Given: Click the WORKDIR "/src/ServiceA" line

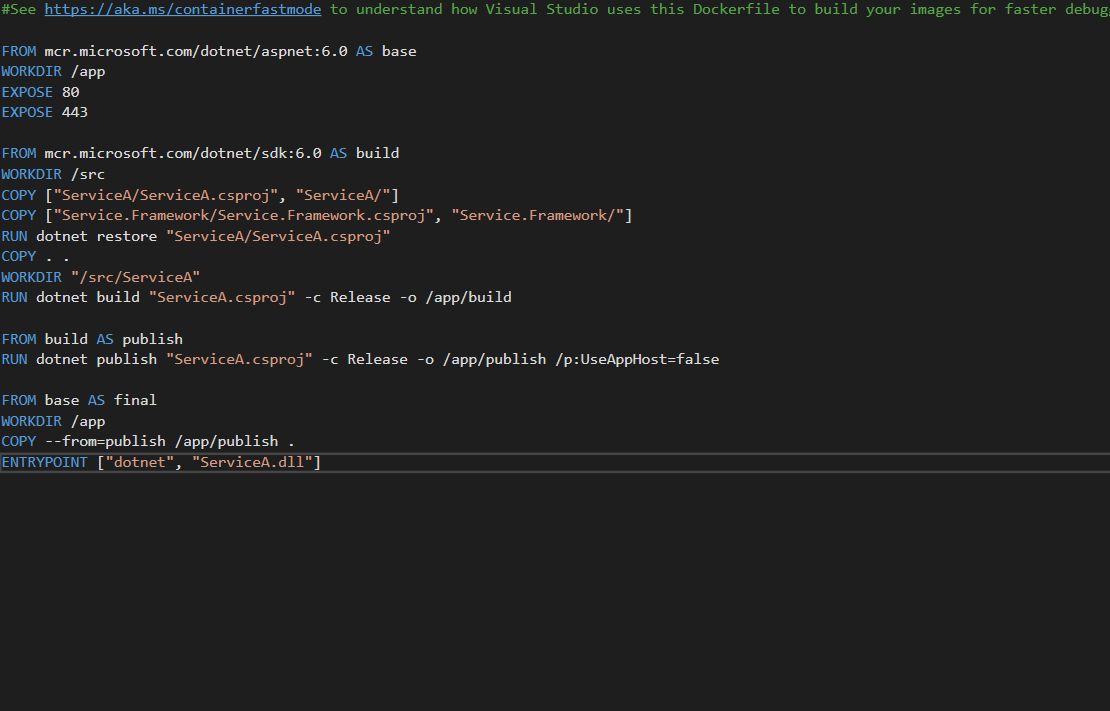Looking at the screenshot, I should 100,277.
